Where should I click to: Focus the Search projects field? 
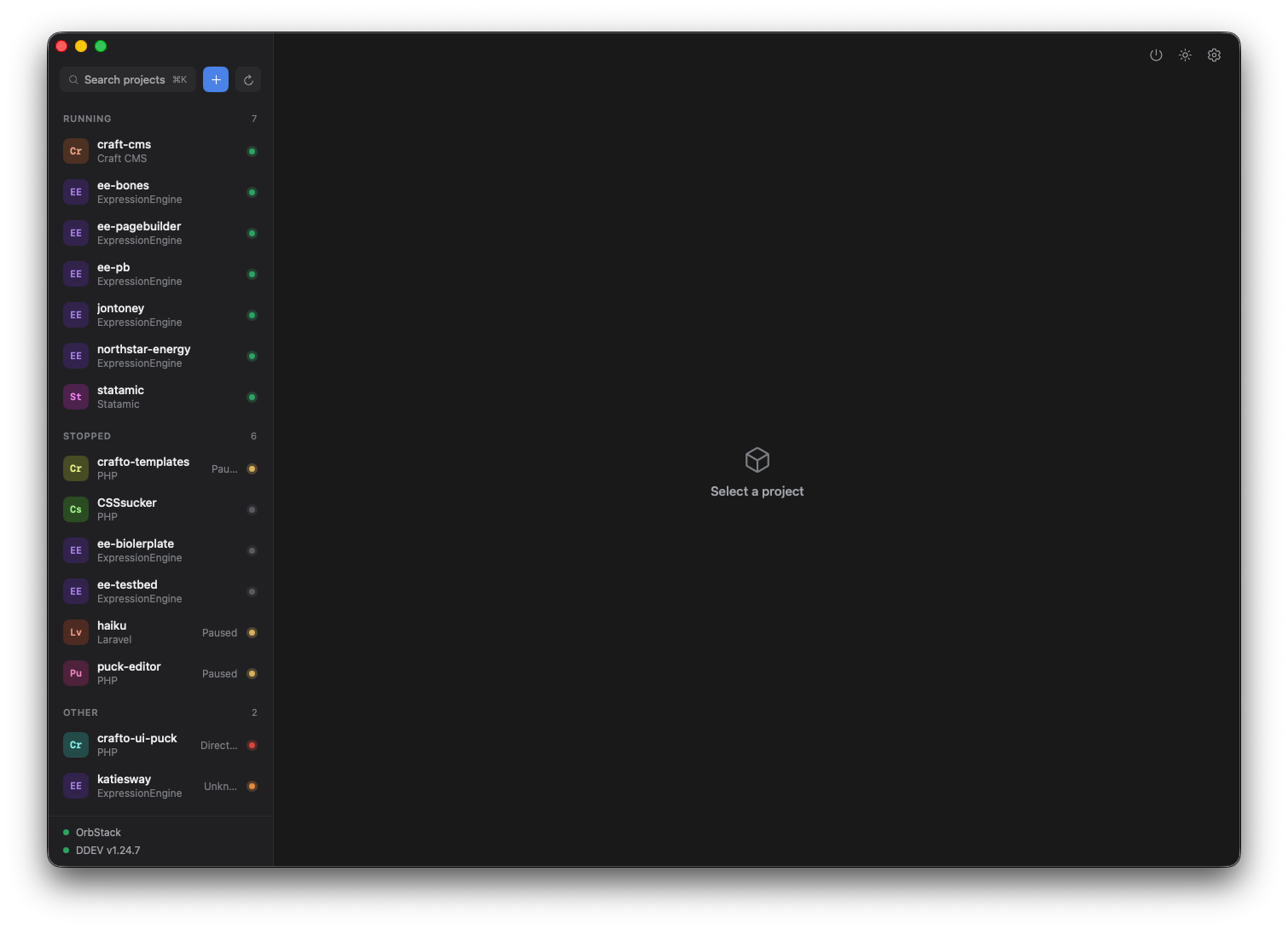click(128, 79)
